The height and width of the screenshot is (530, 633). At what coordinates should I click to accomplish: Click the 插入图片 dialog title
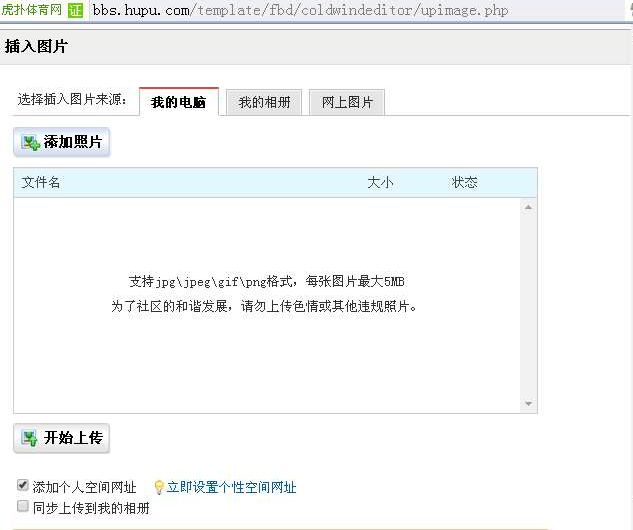click(x=36, y=46)
